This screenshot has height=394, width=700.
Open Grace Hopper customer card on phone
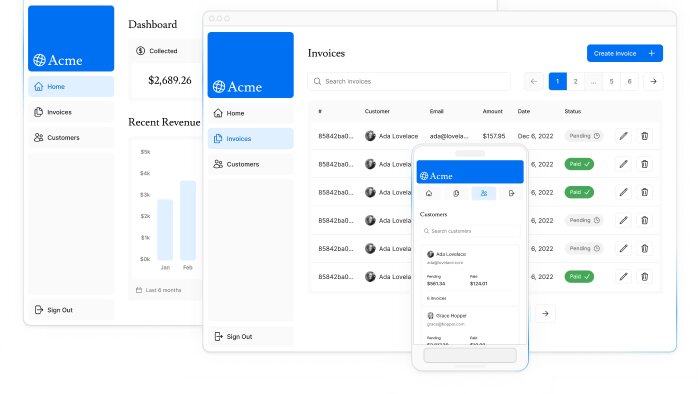click(470, 325)
